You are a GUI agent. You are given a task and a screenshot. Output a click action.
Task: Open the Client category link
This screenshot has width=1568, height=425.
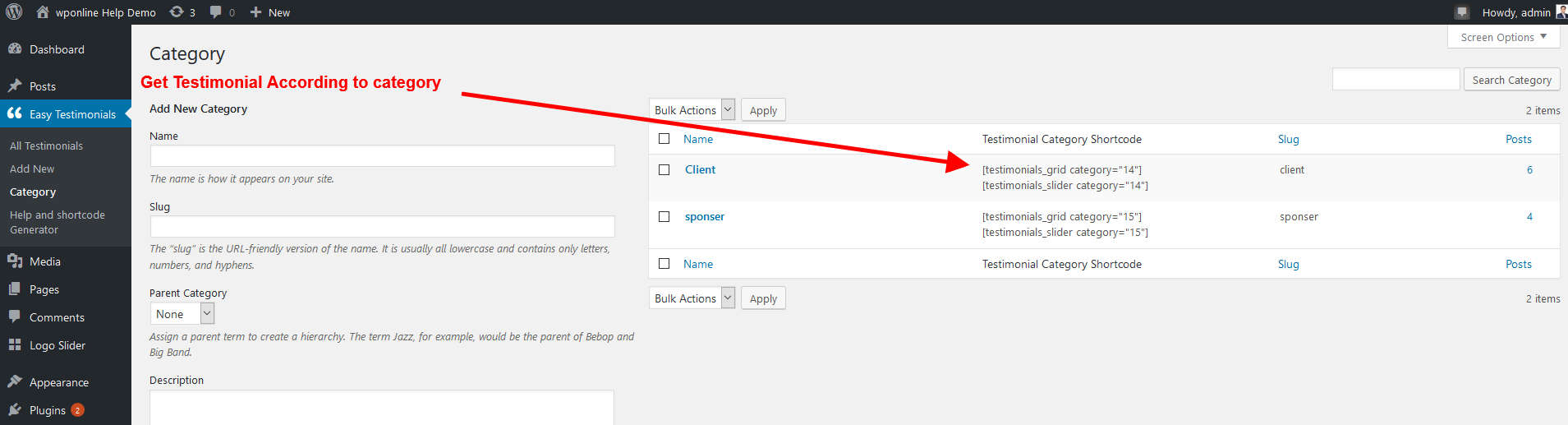pyautogui.click(x=700, y=169)
